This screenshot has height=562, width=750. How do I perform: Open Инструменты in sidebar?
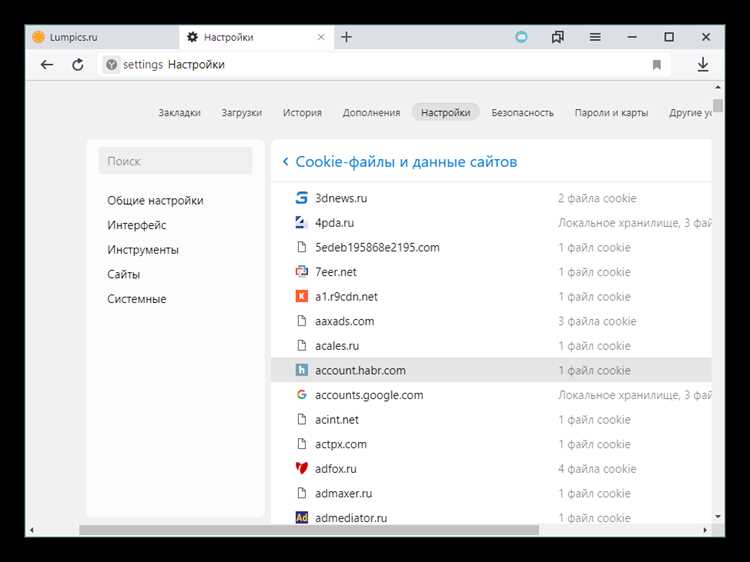[x=143, y=250]
